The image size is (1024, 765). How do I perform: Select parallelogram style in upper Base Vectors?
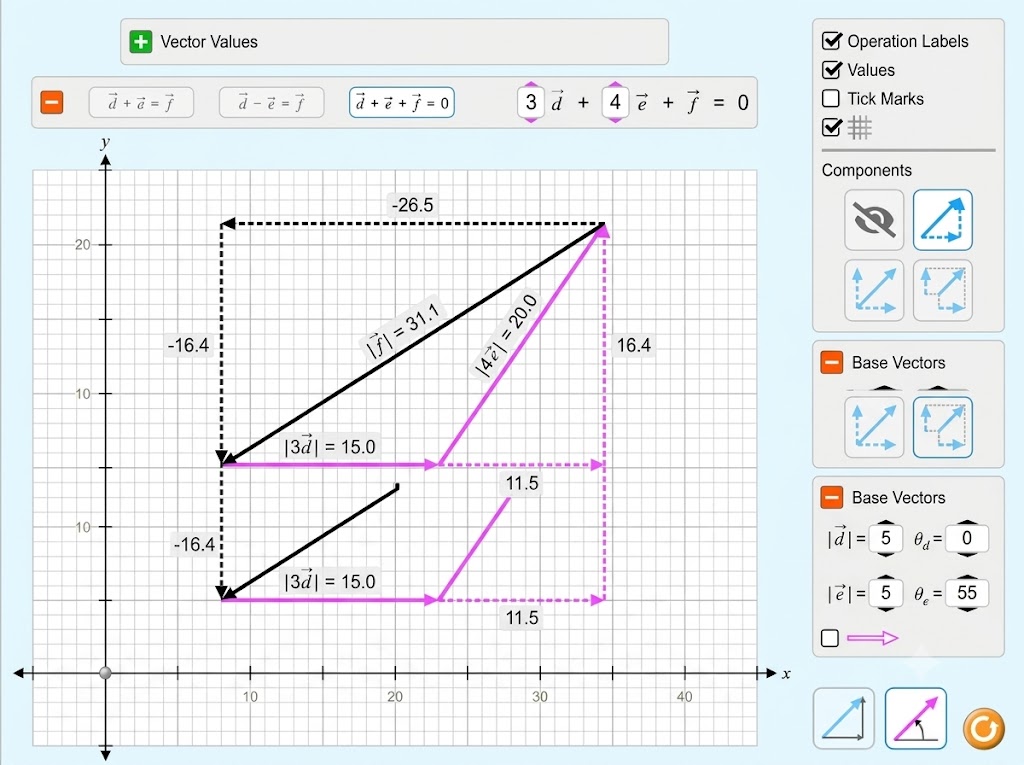point(874,427)
